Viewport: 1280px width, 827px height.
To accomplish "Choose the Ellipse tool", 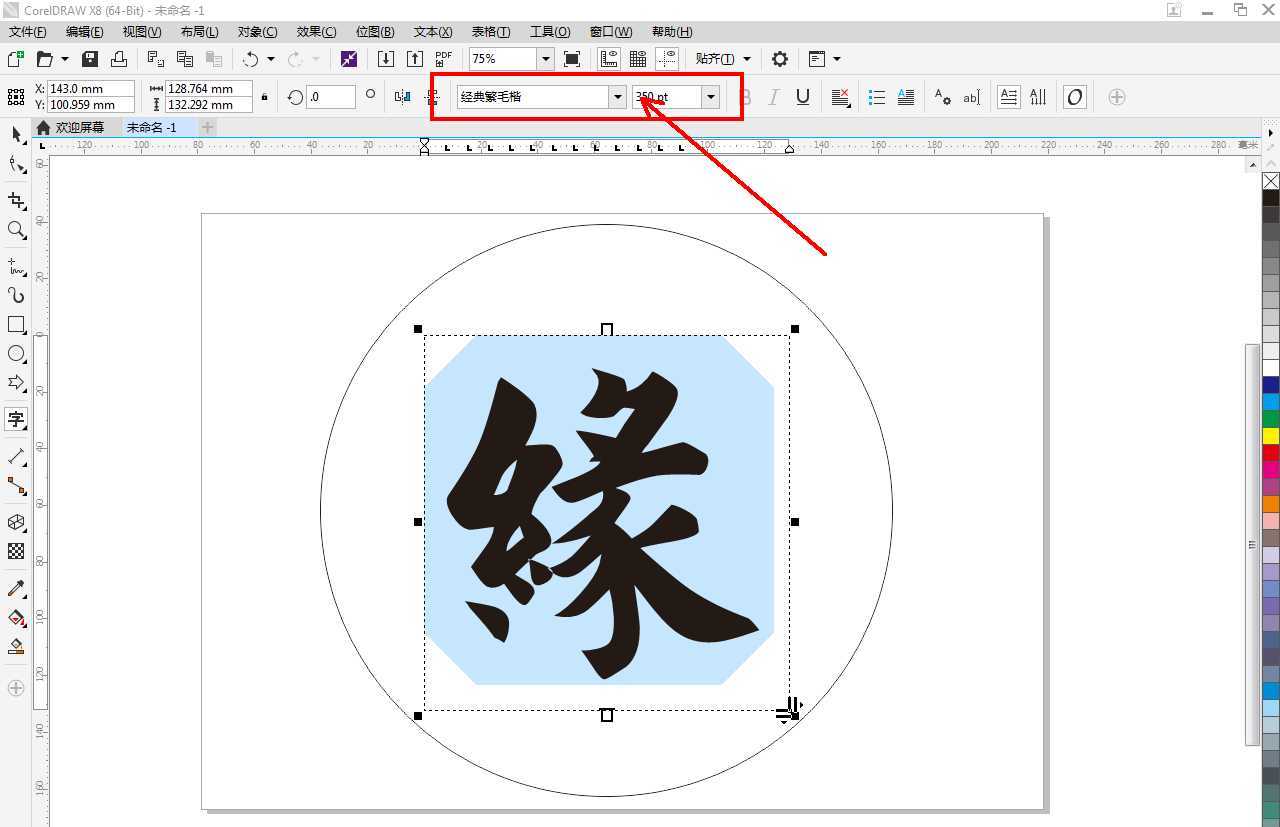I will click(x=15, y=353).
